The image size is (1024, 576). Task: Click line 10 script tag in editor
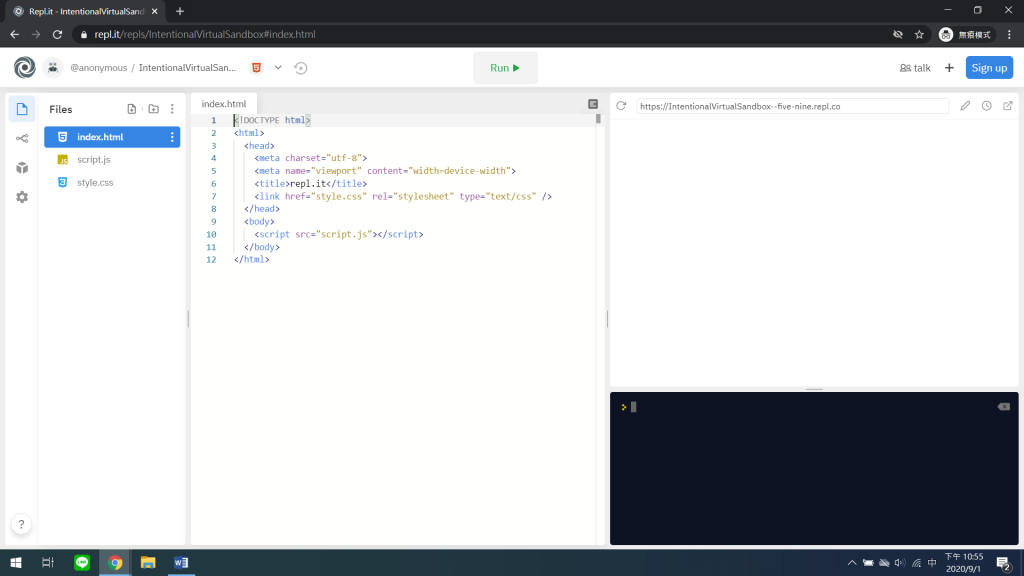point(339,234)
